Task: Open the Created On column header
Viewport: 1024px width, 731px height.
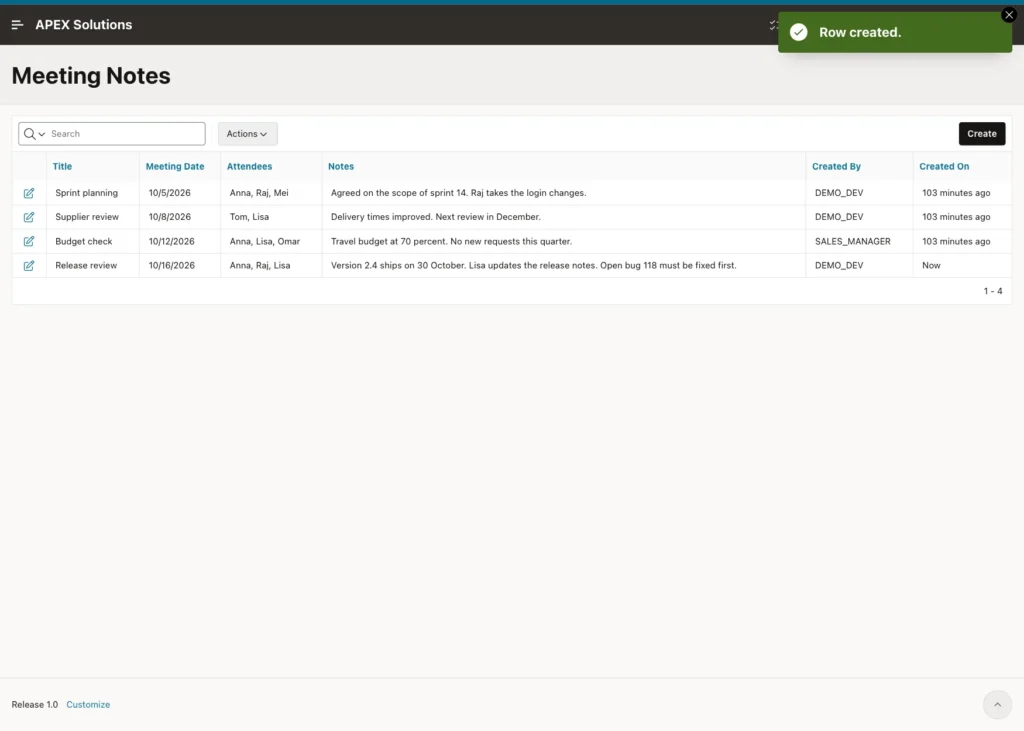Action: click(x=944, y=167)
